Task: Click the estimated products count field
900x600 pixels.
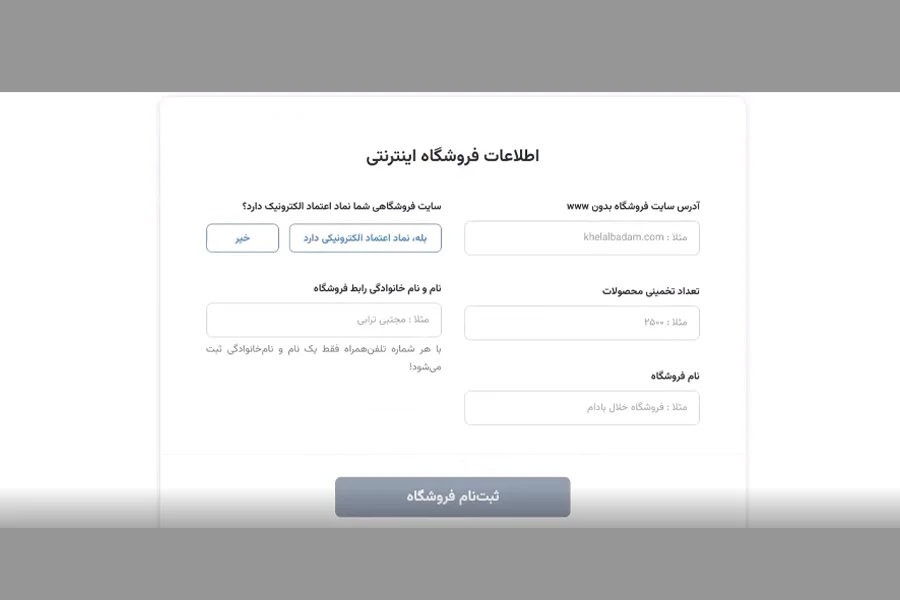Action: (x=581, y=323)
